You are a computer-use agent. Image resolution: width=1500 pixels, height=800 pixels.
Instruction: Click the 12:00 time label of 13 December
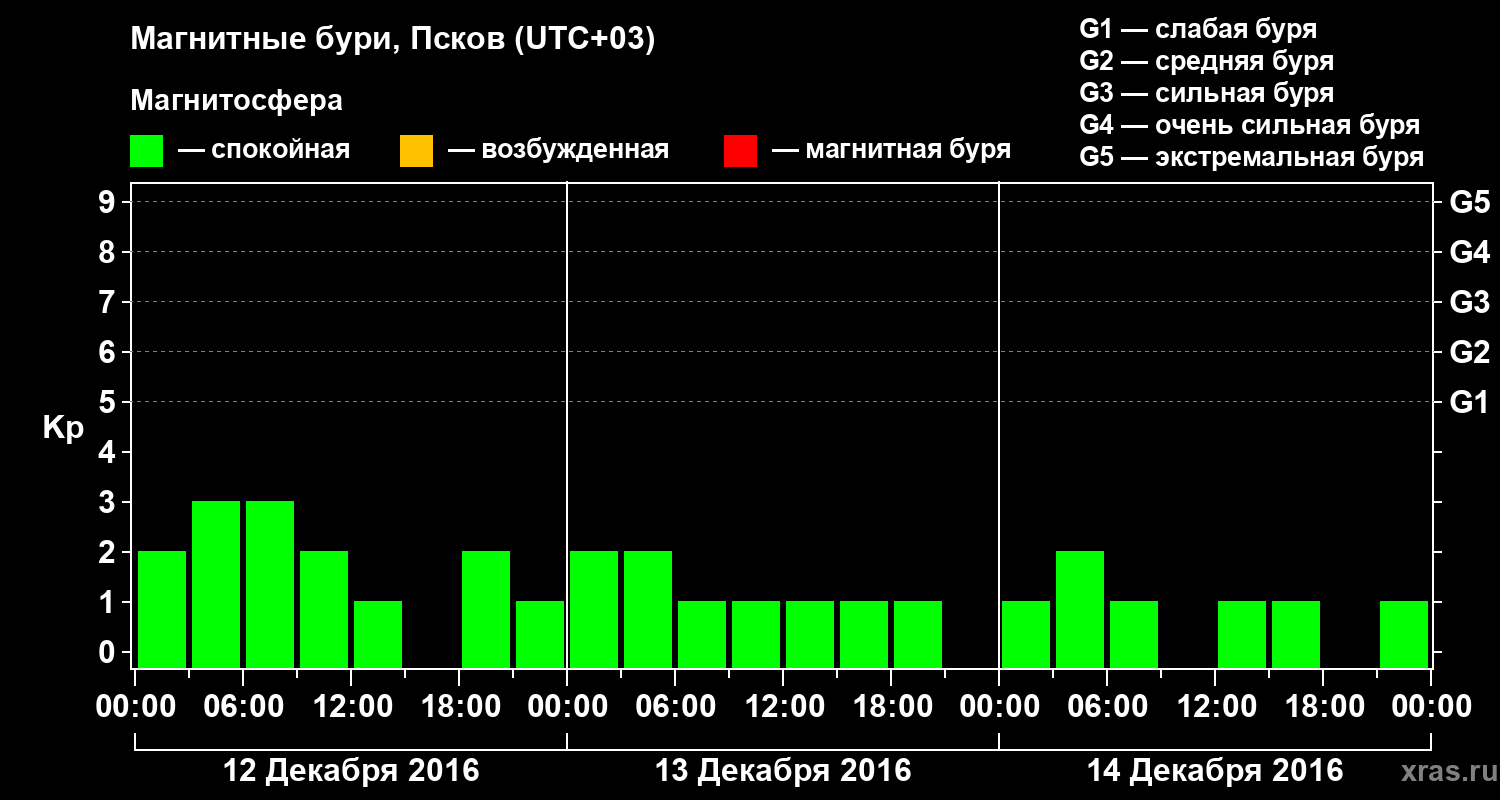(x=783, y=707)
